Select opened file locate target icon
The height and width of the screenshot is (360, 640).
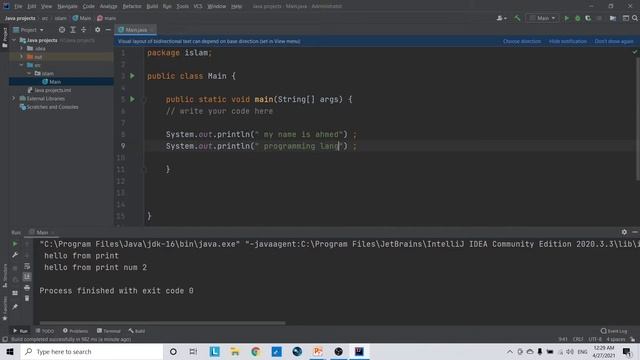(62, 30)
